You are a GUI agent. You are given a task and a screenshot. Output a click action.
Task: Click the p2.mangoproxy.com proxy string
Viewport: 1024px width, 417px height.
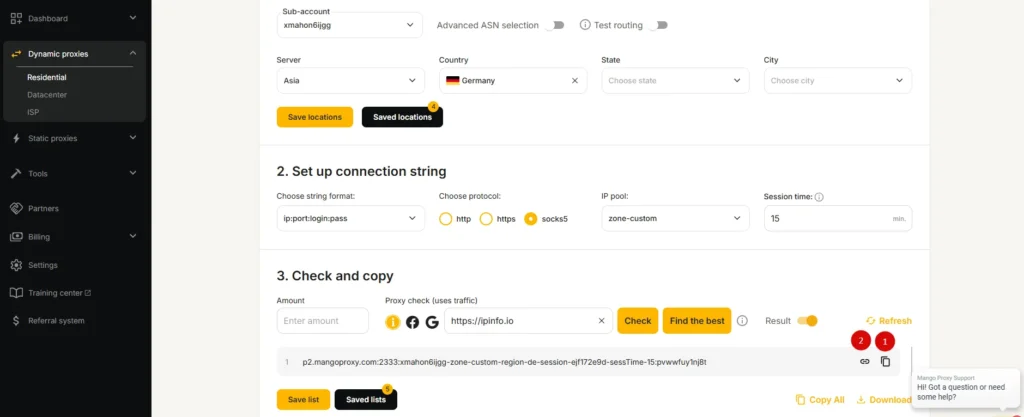click(504, 362)
